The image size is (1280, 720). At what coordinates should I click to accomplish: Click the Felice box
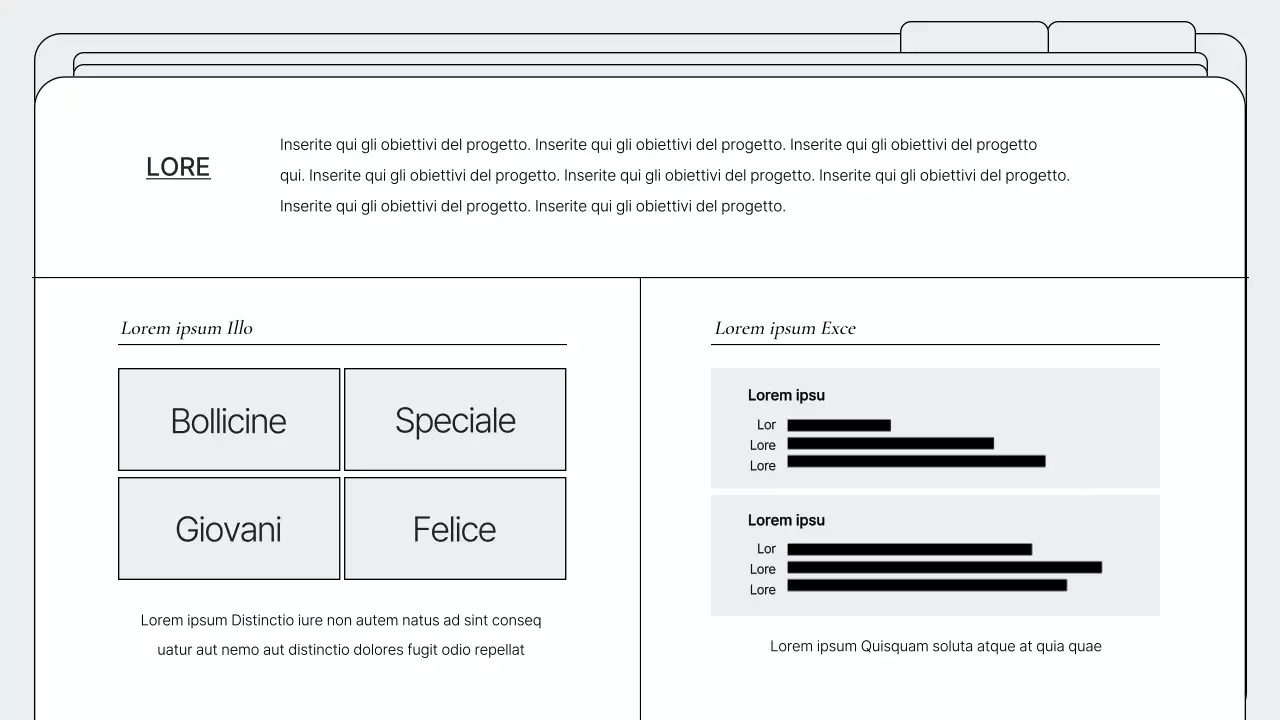point(455,529)
